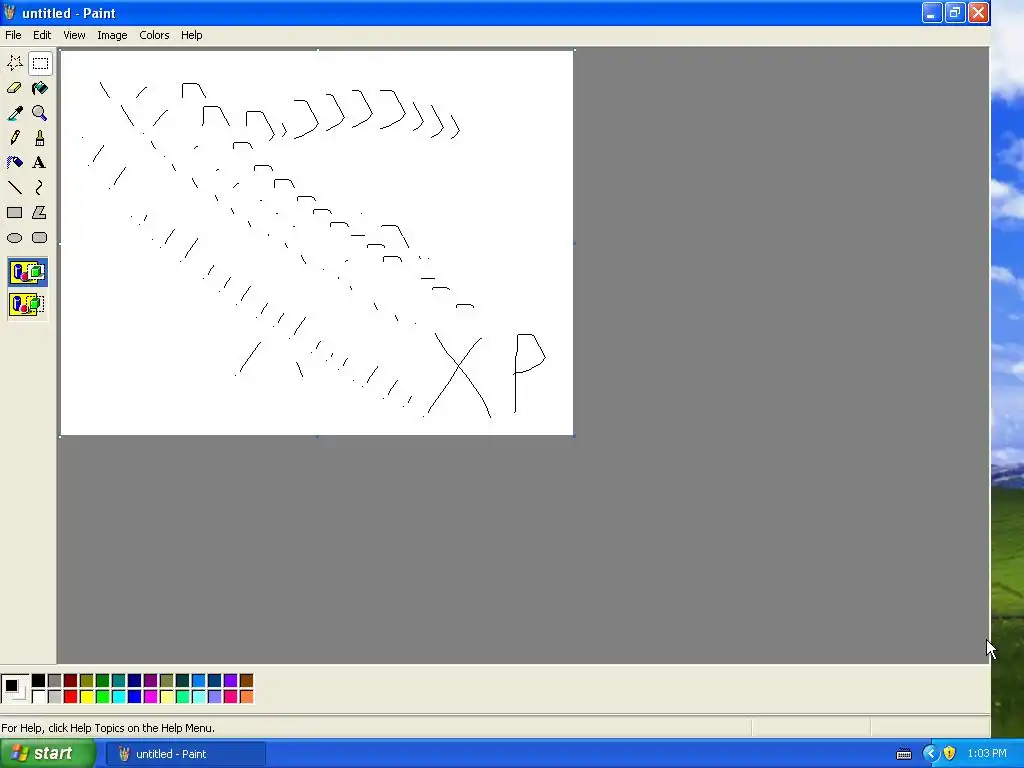This screenshot has width=1024, height=768.
Task: Click the Windows start button
Action: [x=47, y=754]
